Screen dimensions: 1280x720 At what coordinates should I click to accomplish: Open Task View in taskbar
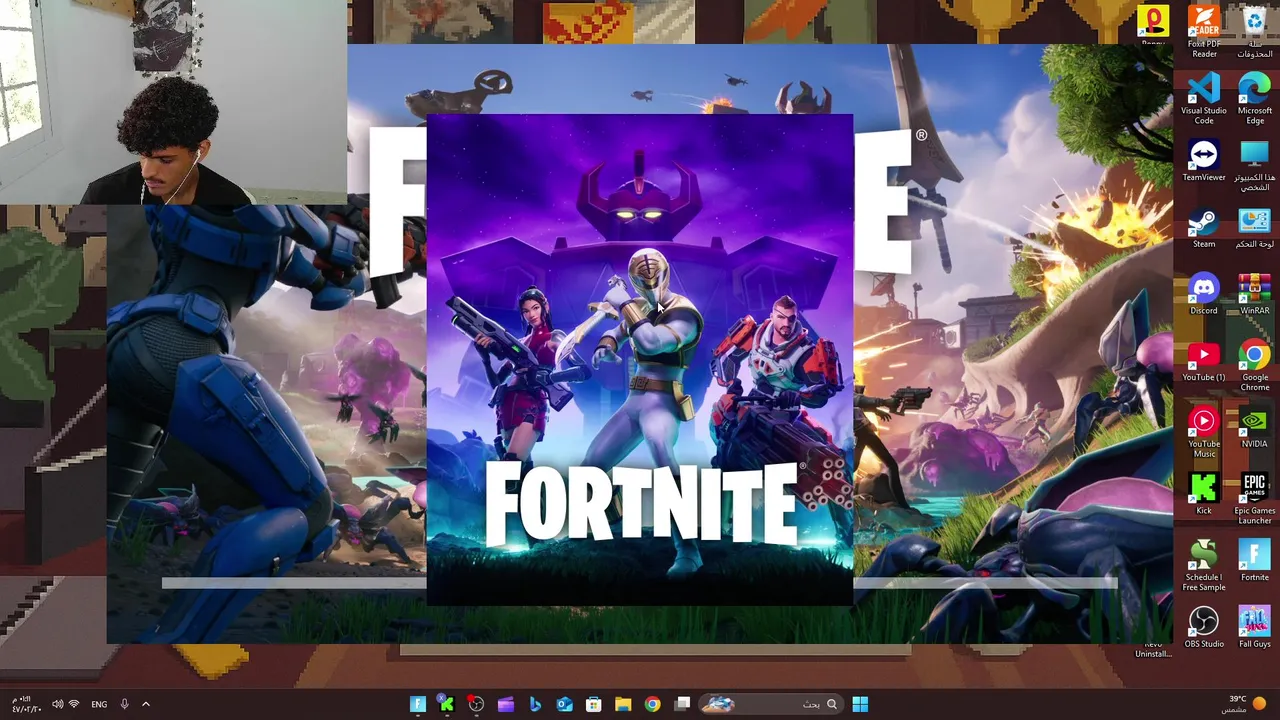click(x=682, y=704)
